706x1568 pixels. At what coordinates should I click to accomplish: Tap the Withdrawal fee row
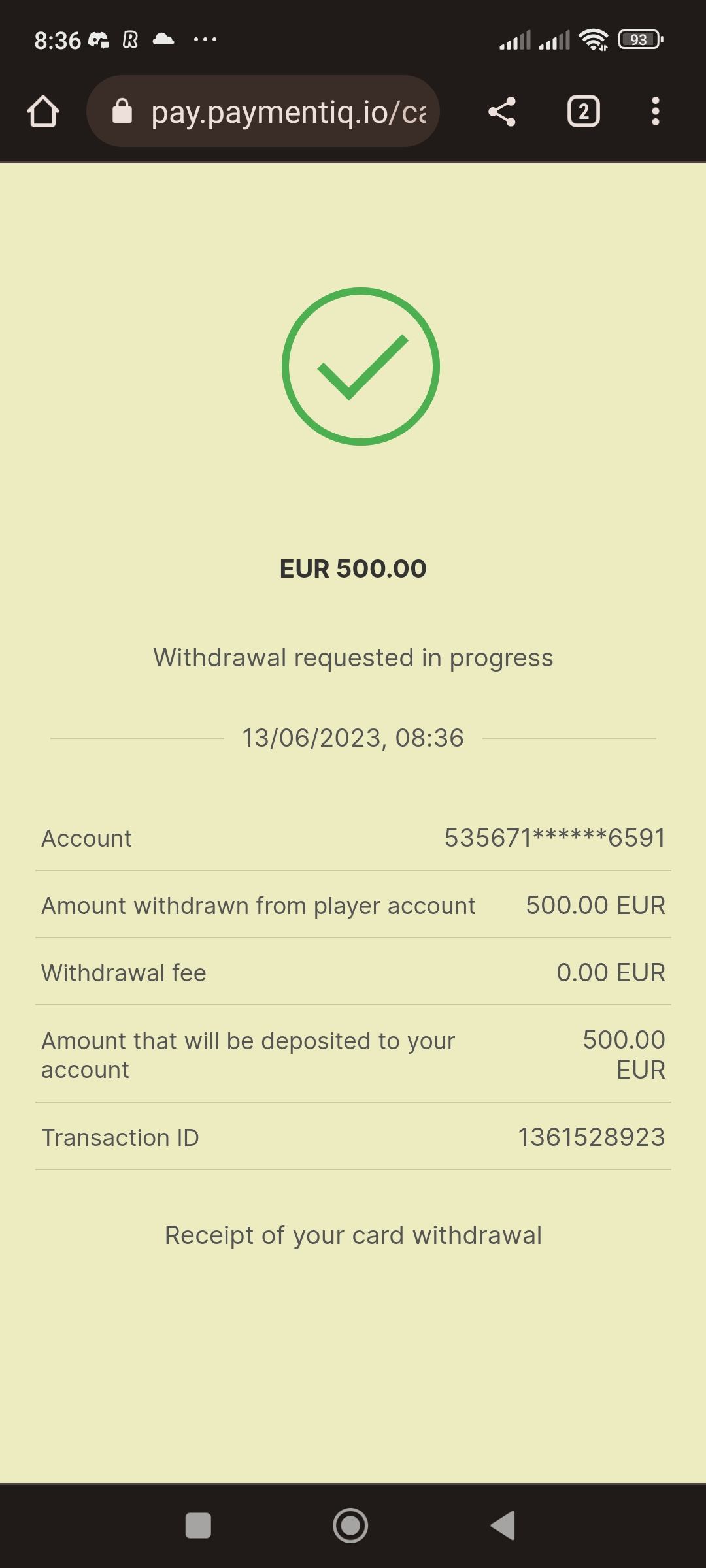point(353,973)
